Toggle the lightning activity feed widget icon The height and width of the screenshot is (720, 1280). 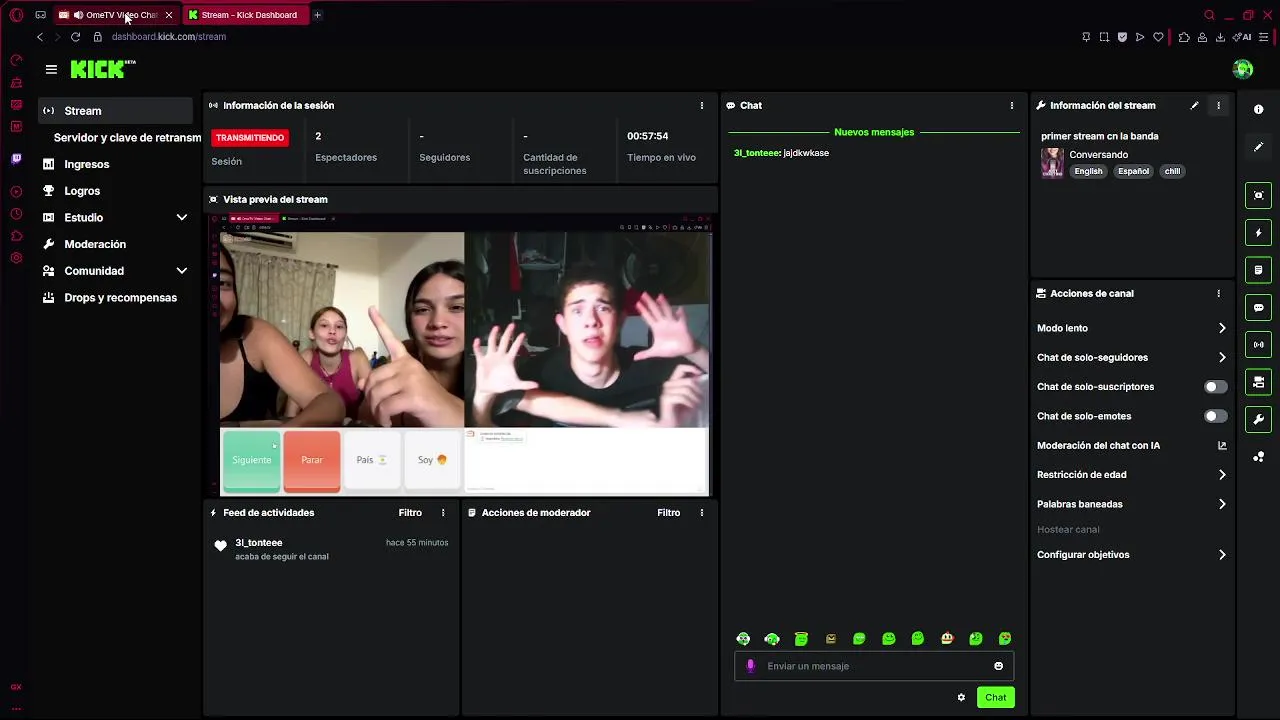(x=1258, y=233)
